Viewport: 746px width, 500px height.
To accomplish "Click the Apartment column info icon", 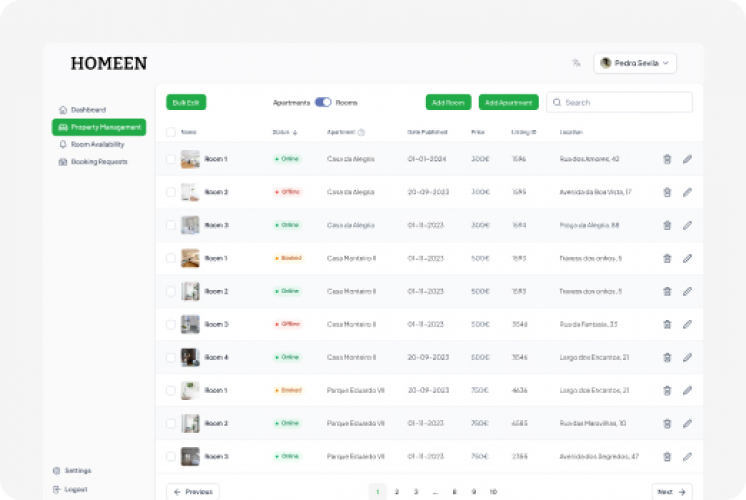I will pos(361,132).
